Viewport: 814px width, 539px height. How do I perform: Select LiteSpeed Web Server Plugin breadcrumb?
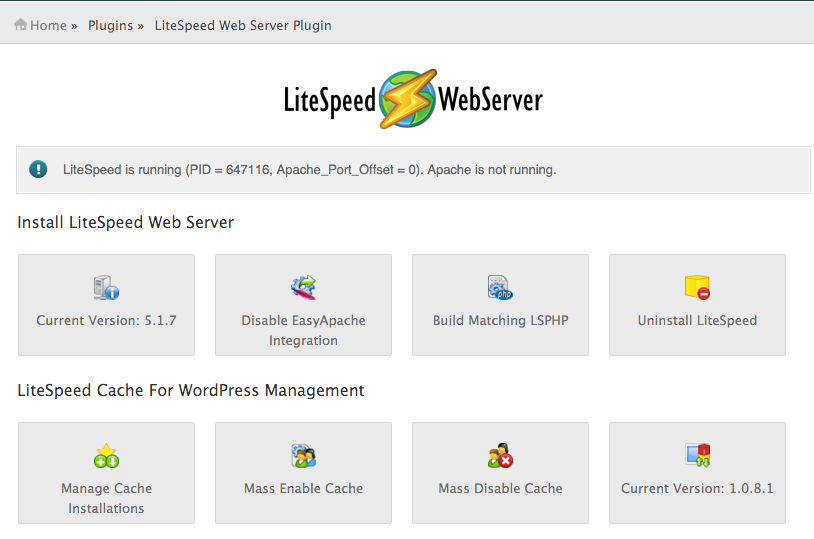243,25
